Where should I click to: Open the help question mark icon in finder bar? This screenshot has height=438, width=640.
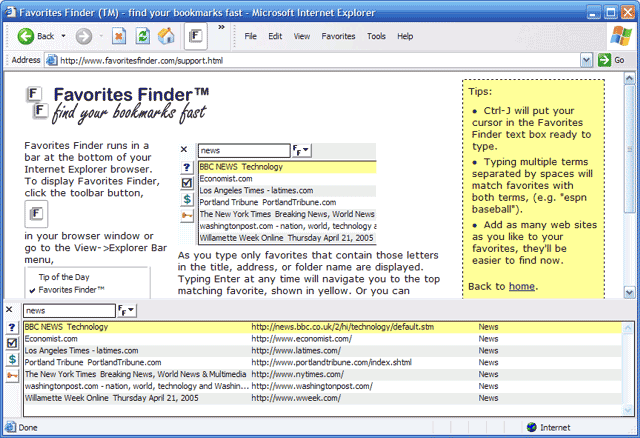pos(12,327)
